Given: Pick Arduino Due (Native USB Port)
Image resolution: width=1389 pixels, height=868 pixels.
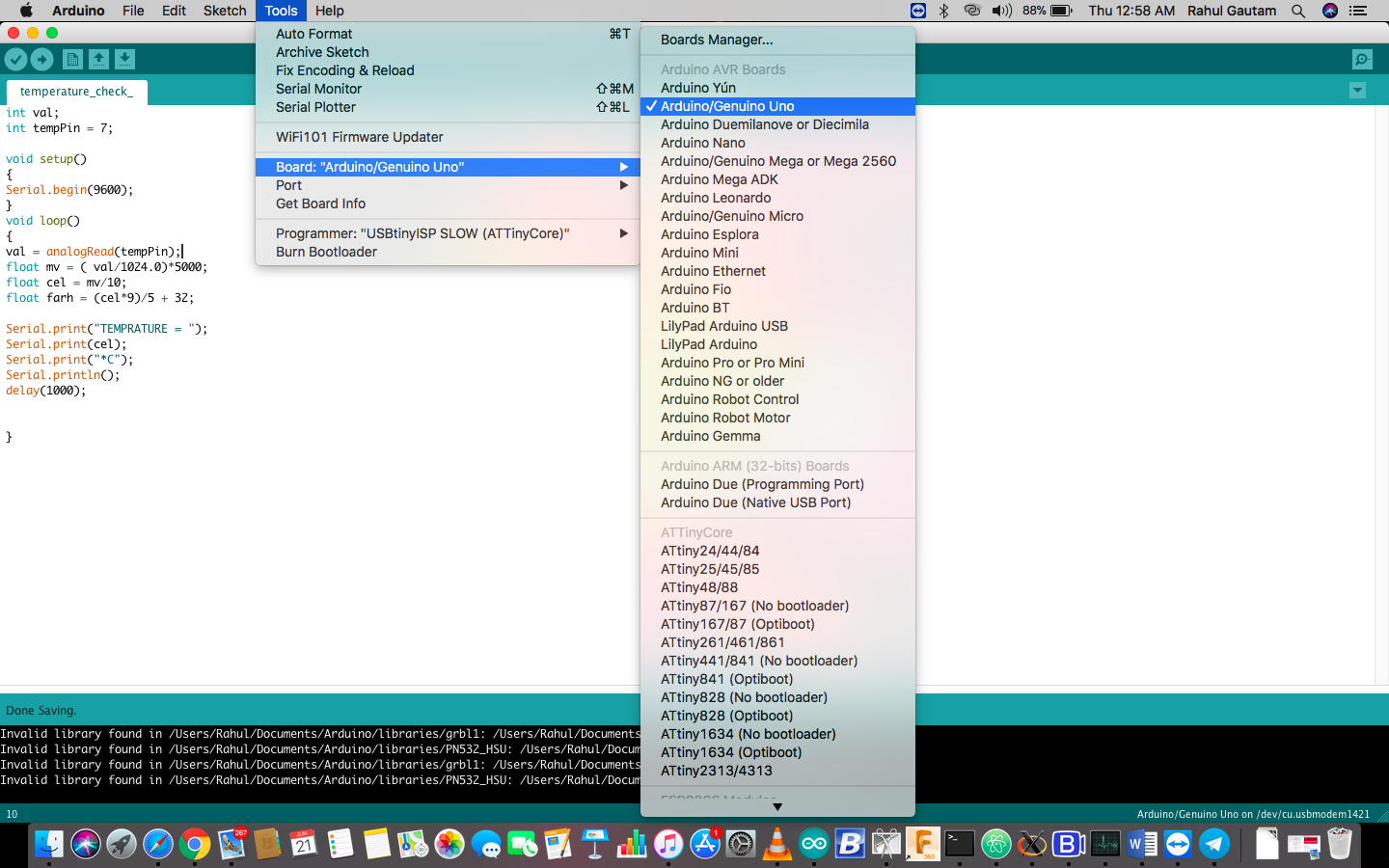Looking at the screenshot, I should pos(777,502).
